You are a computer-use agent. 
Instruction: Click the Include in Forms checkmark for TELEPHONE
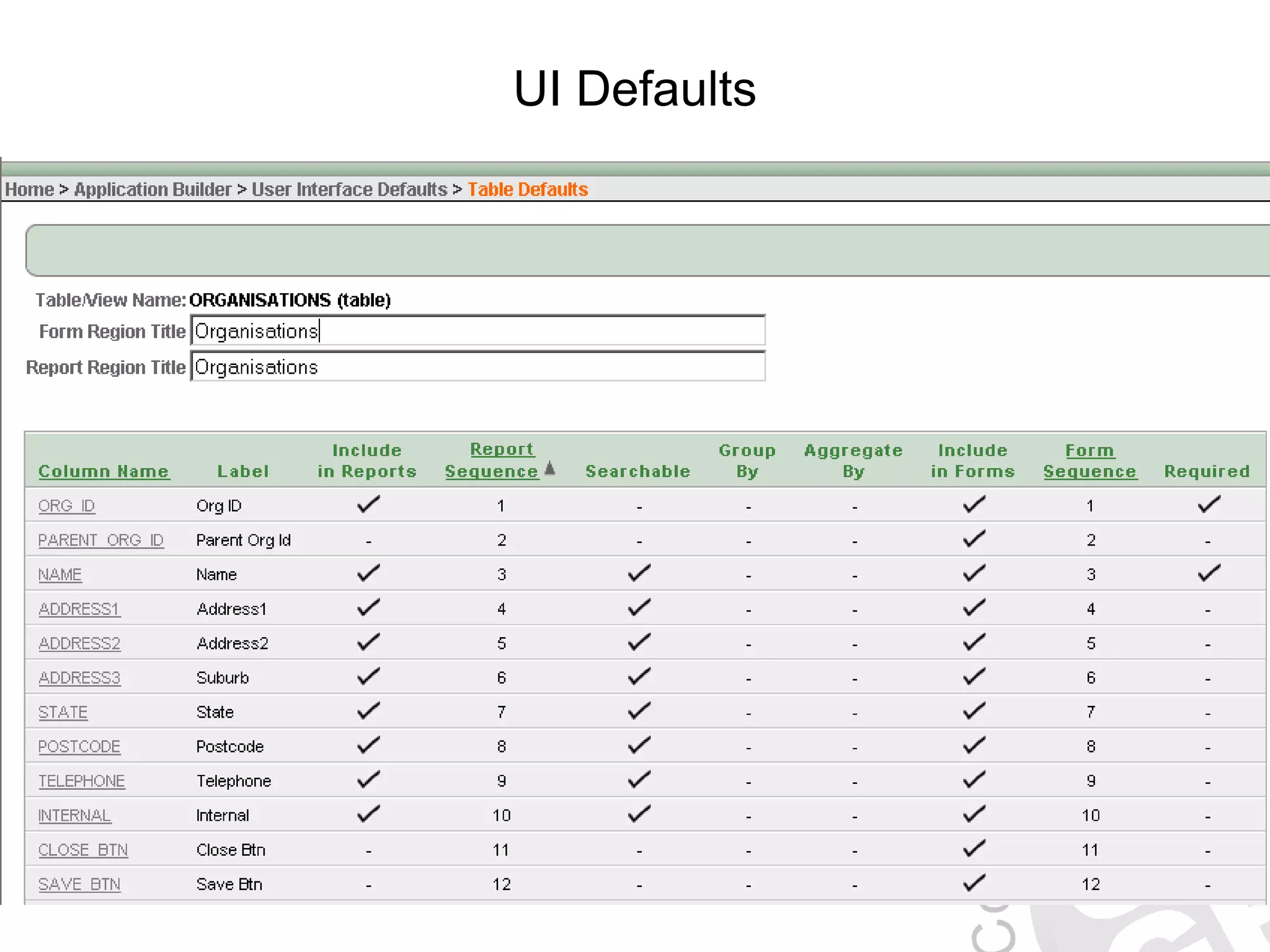coord(974,780)
